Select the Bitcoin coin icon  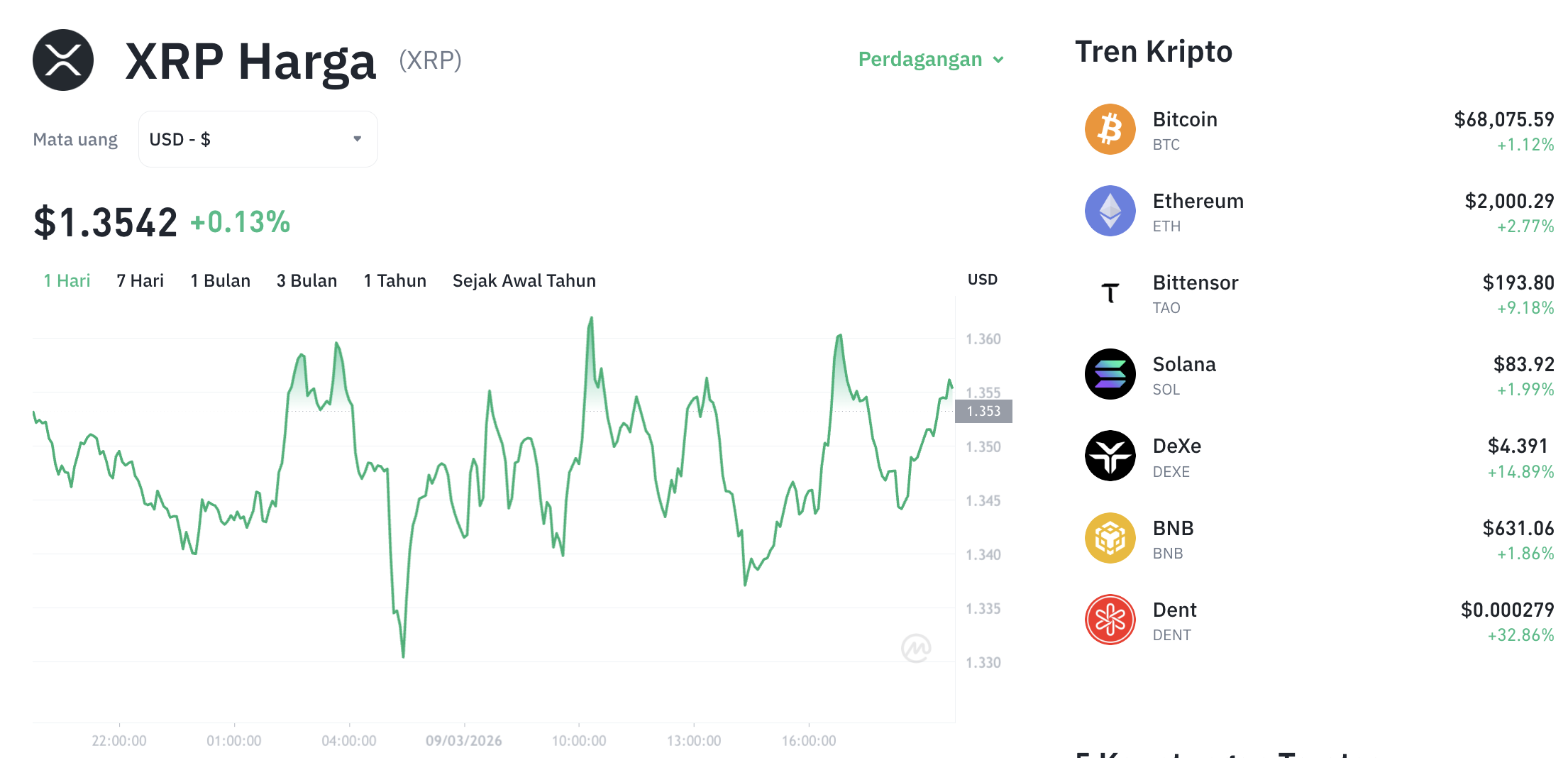(x=1110, y=130)
